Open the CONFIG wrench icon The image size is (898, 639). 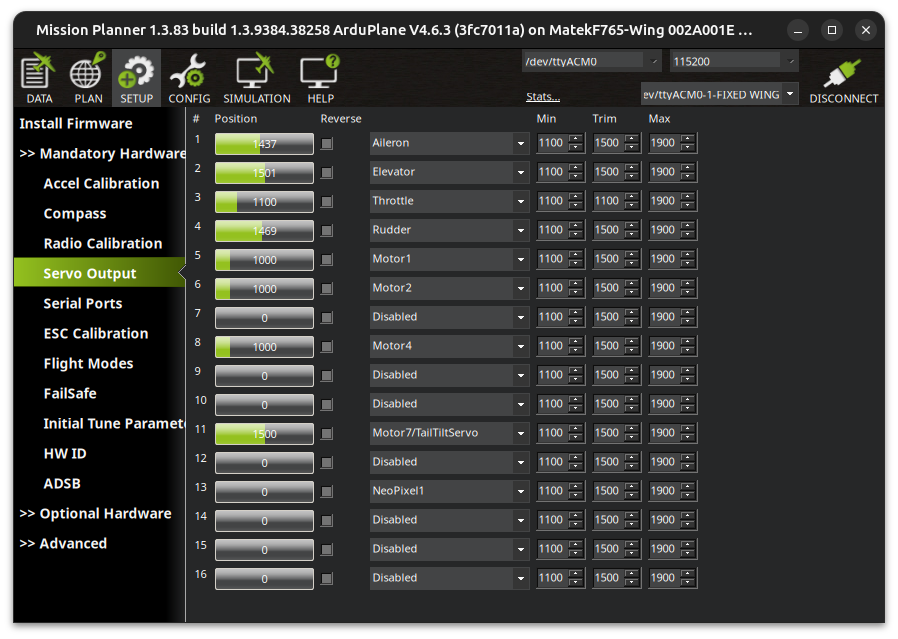pos(189,78)
